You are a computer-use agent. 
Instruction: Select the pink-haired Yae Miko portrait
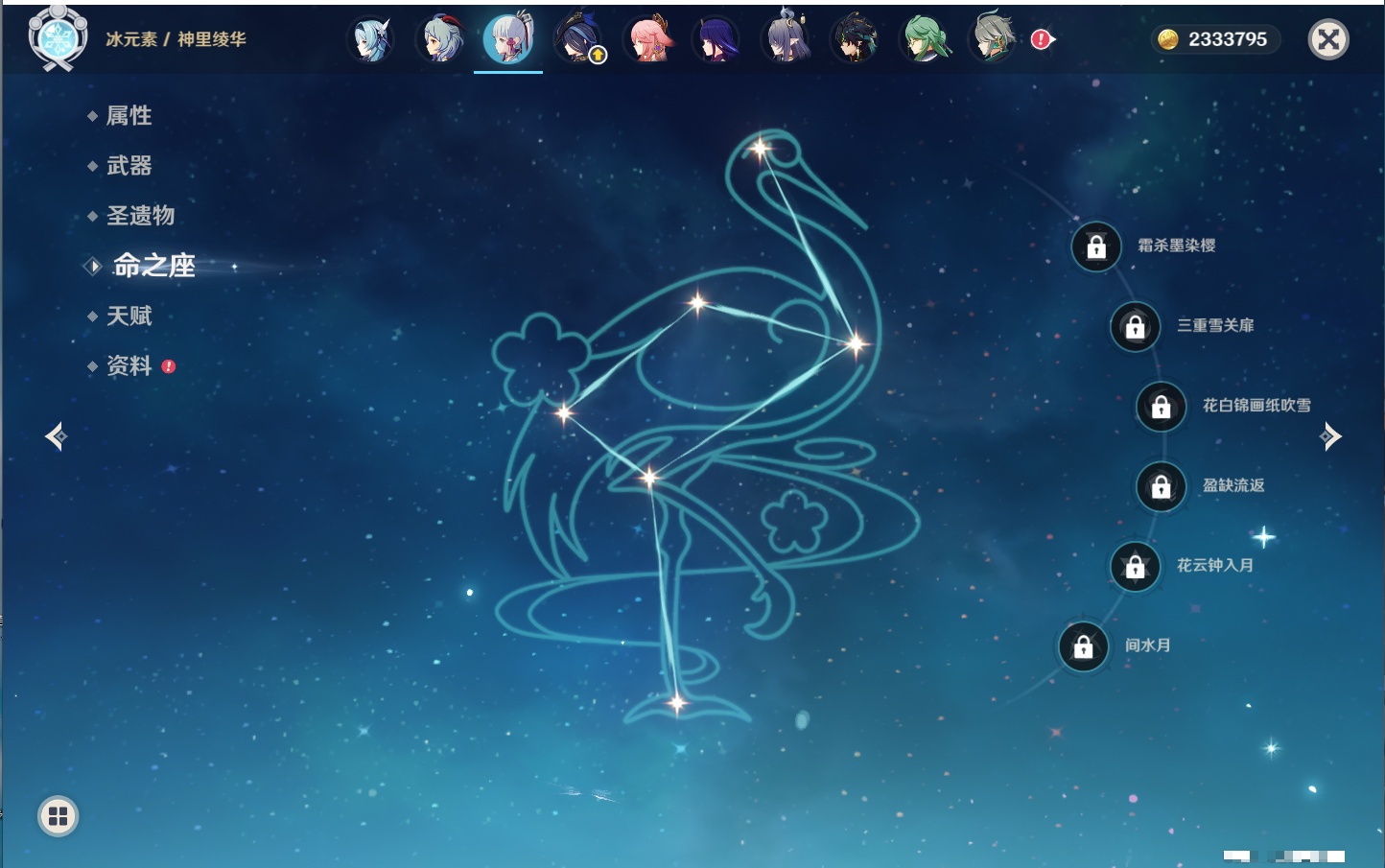click(x=648, y=40)
